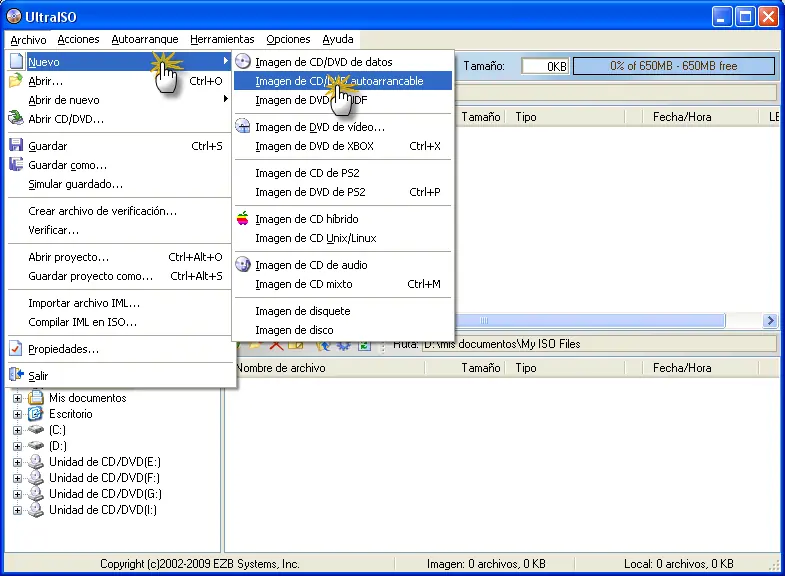Choose Imagen de CD Unix/Linux
Viewport: 785px width, 576px height.
coord(343,238)
